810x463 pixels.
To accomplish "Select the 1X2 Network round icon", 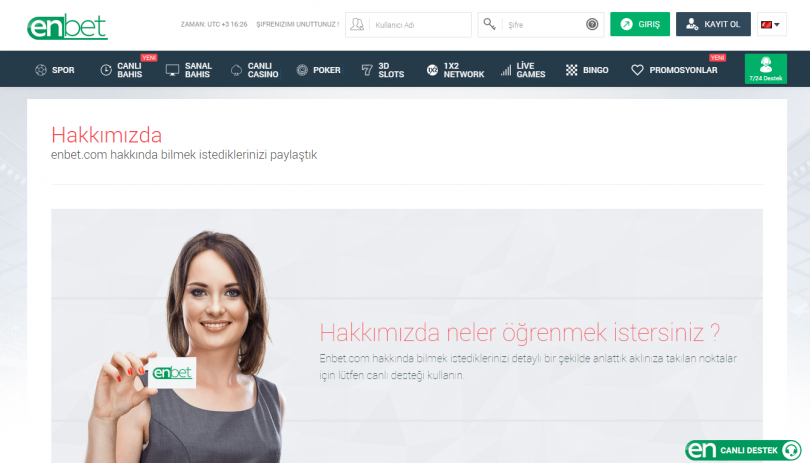I will point(432,70).
